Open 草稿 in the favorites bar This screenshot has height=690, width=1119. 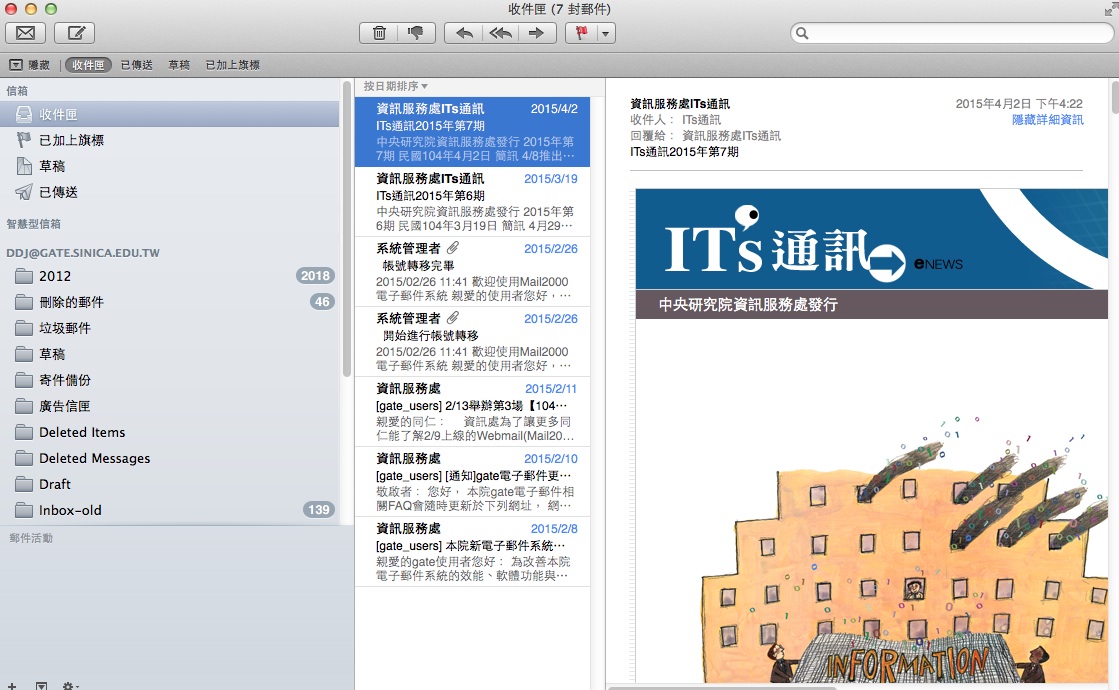tap(179, 65)
